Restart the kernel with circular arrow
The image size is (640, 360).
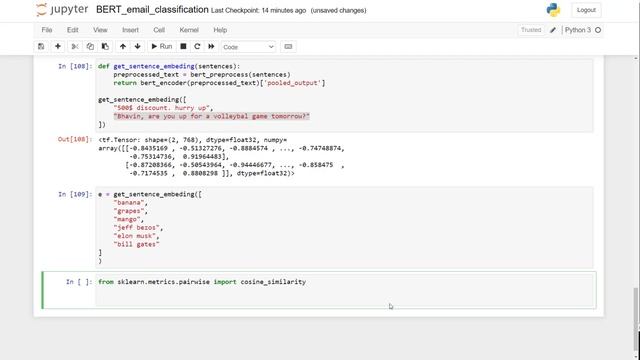(x=197, y=47)
